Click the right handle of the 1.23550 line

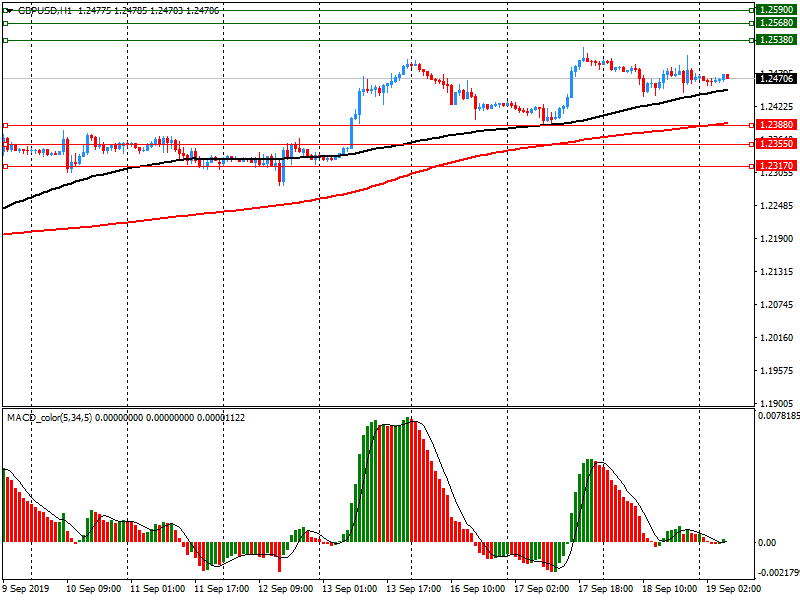(x=752, y=144)
